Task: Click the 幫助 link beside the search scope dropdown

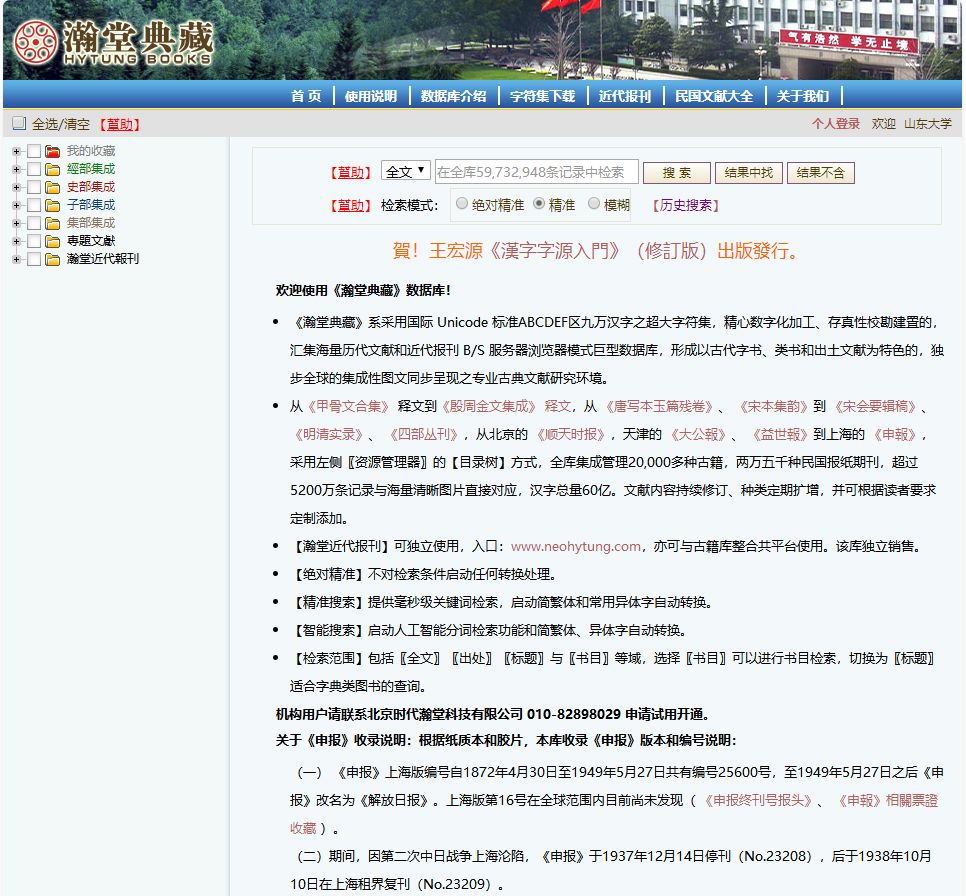Action: pos(351,173)
